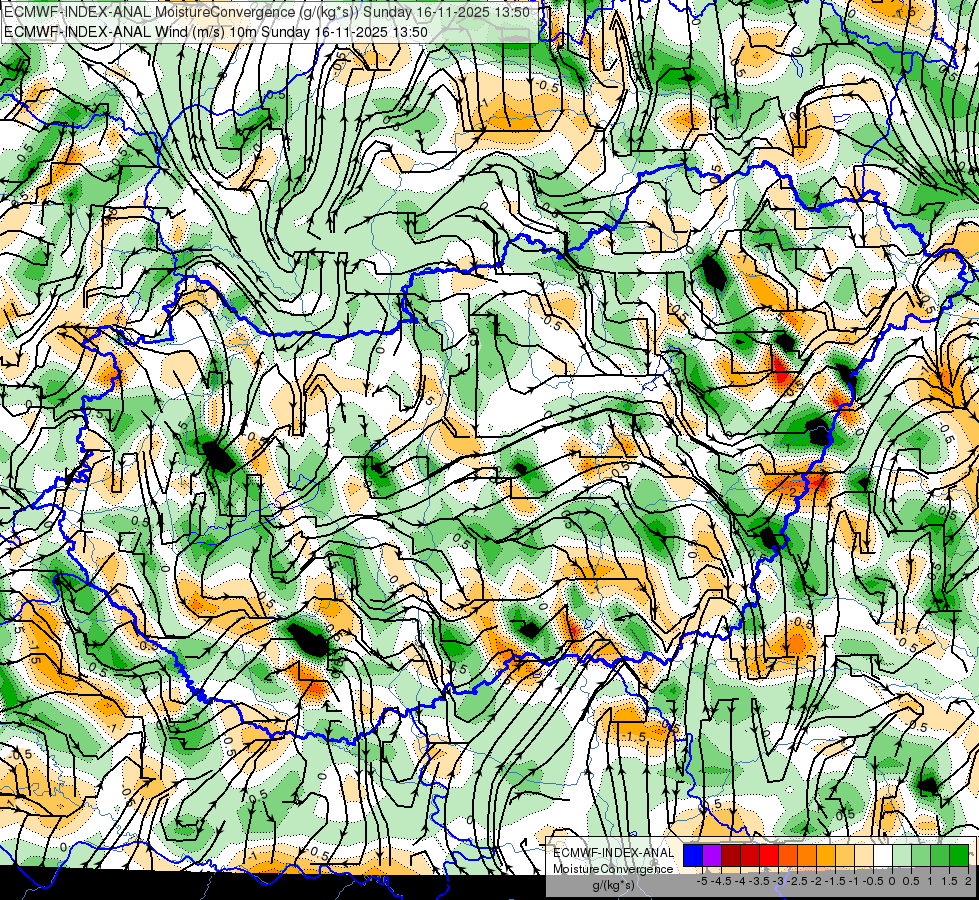Click the -3.5 tick label on the colorbar
Viewport: 979px width, 900px height.
(758, 881)
